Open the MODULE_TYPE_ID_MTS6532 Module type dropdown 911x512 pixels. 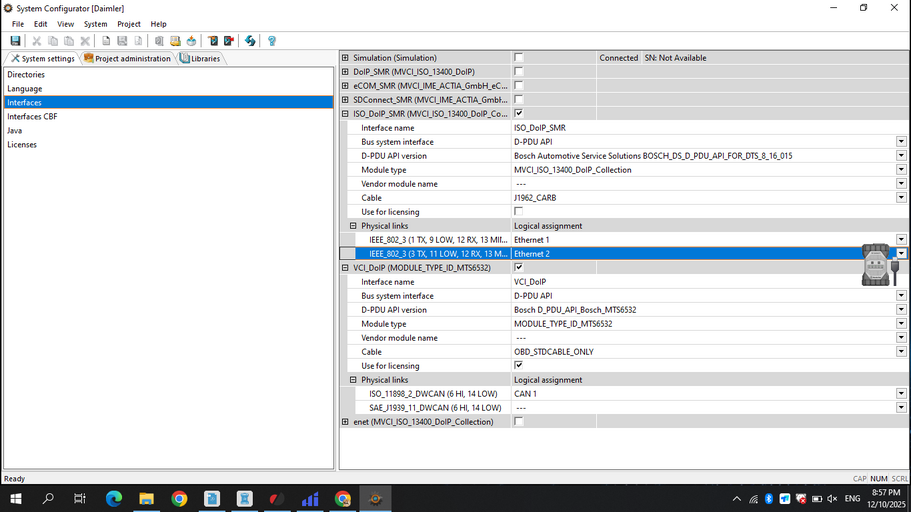tap(901, 324)
